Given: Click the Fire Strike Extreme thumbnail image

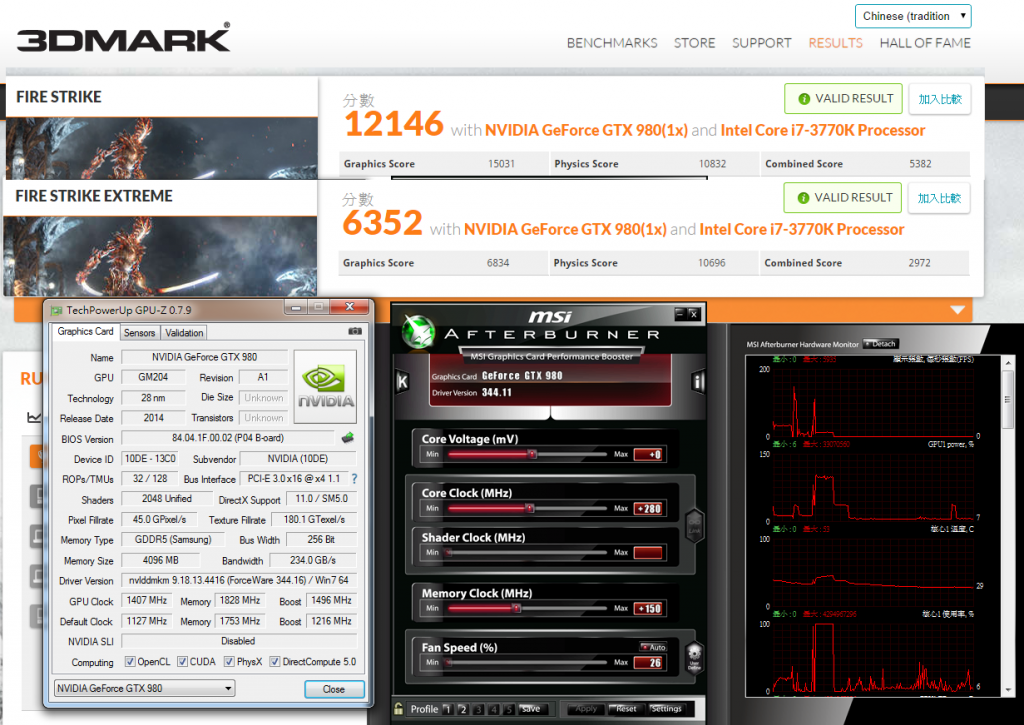Looking at the screenshot, I should click(x=160, y=256).
